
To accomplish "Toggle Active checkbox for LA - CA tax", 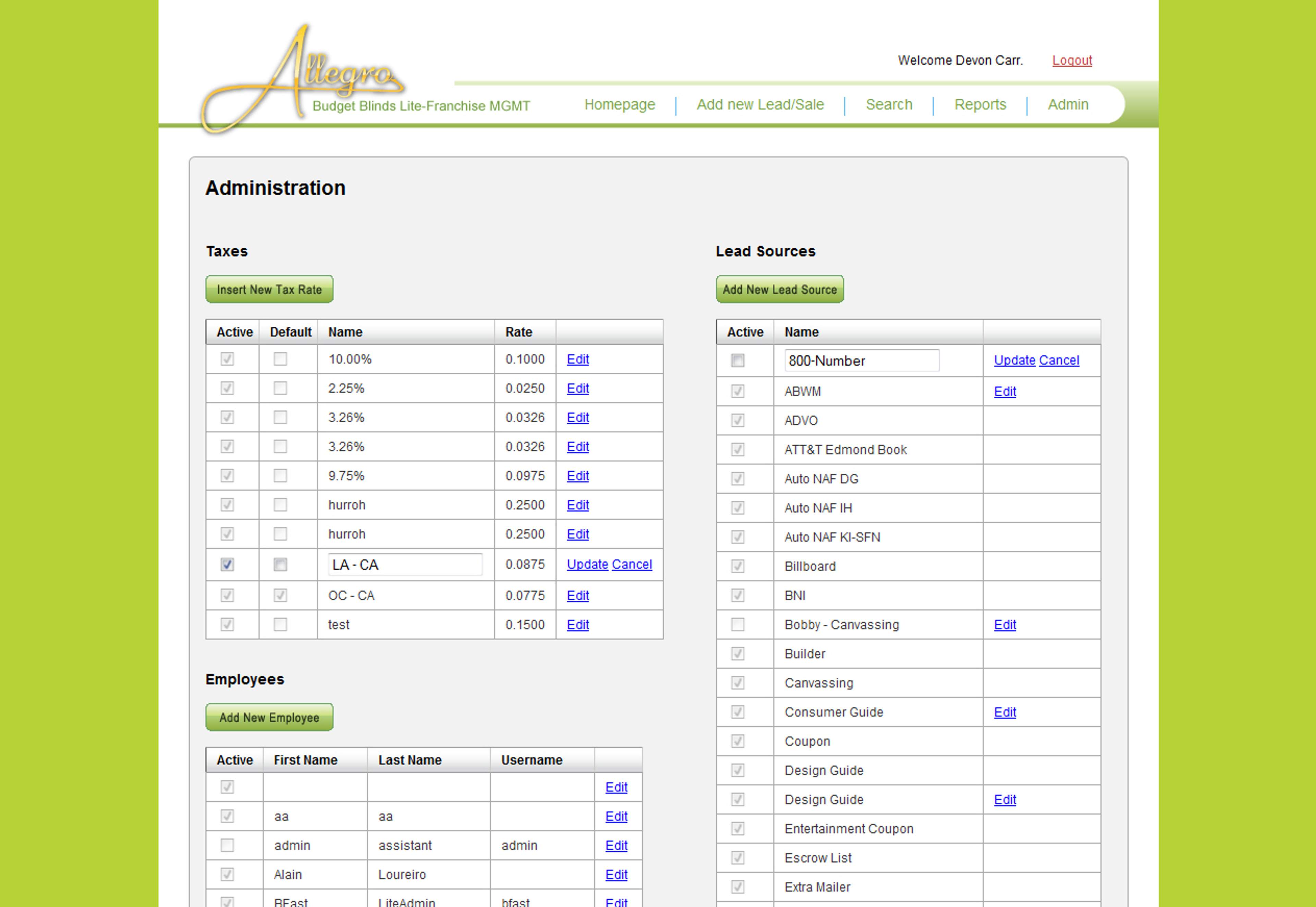I will click(227, 564).
